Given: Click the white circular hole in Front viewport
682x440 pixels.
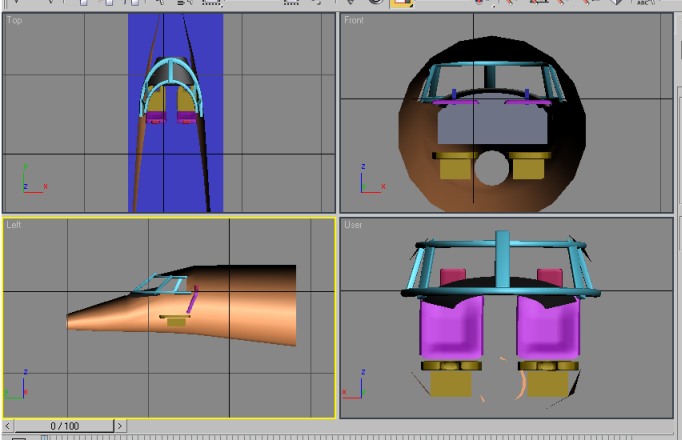Looking at the screenshot, I should coord(490,169).
